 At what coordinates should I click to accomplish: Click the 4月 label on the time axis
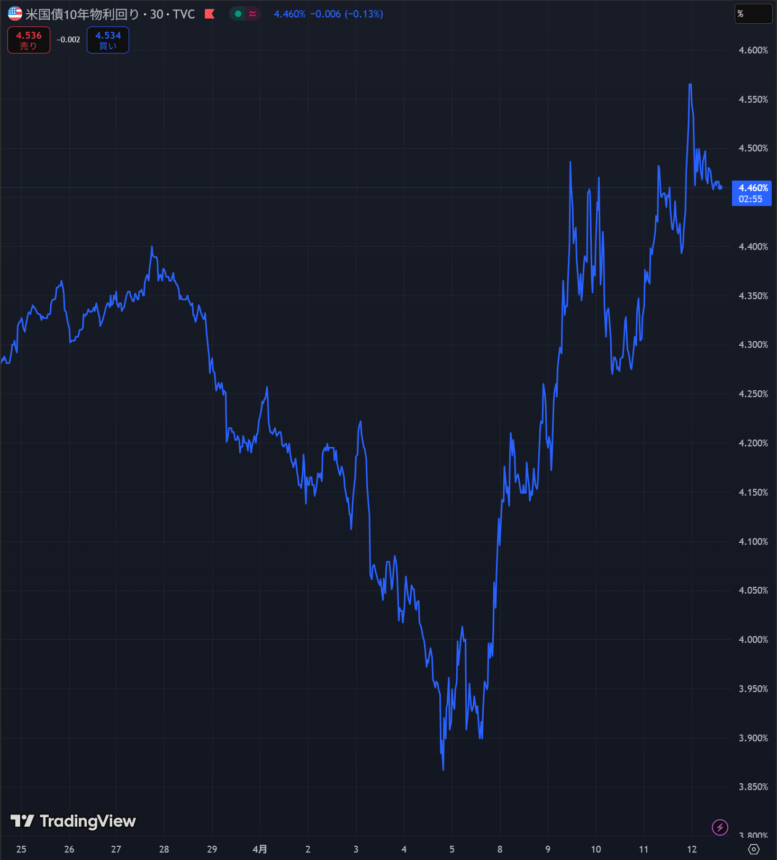260,849
